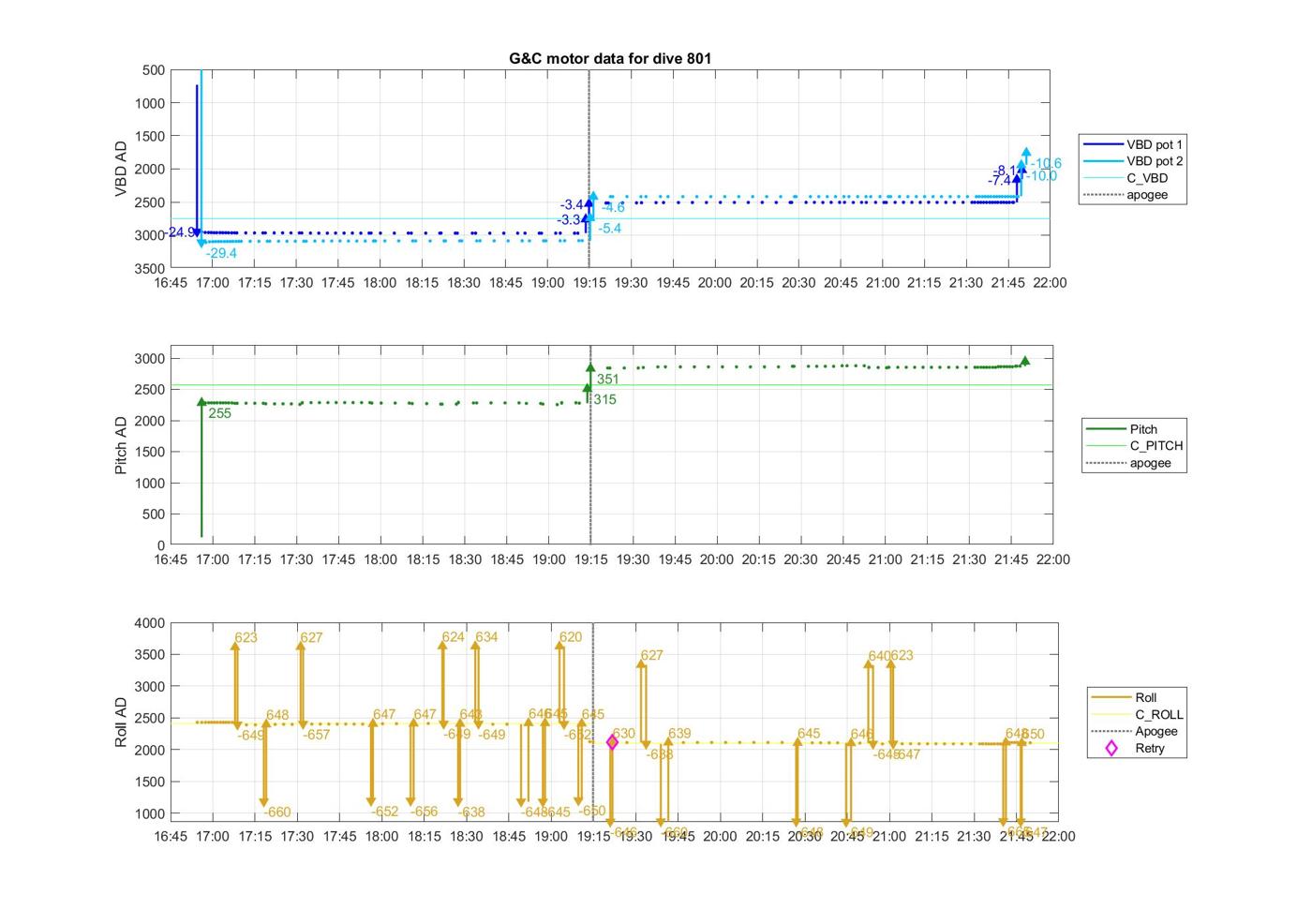Viewport: 1312px width, 924px height.
Task: Click the '-3.3' annotation near apogee
Action: click(x=569, y=220)
